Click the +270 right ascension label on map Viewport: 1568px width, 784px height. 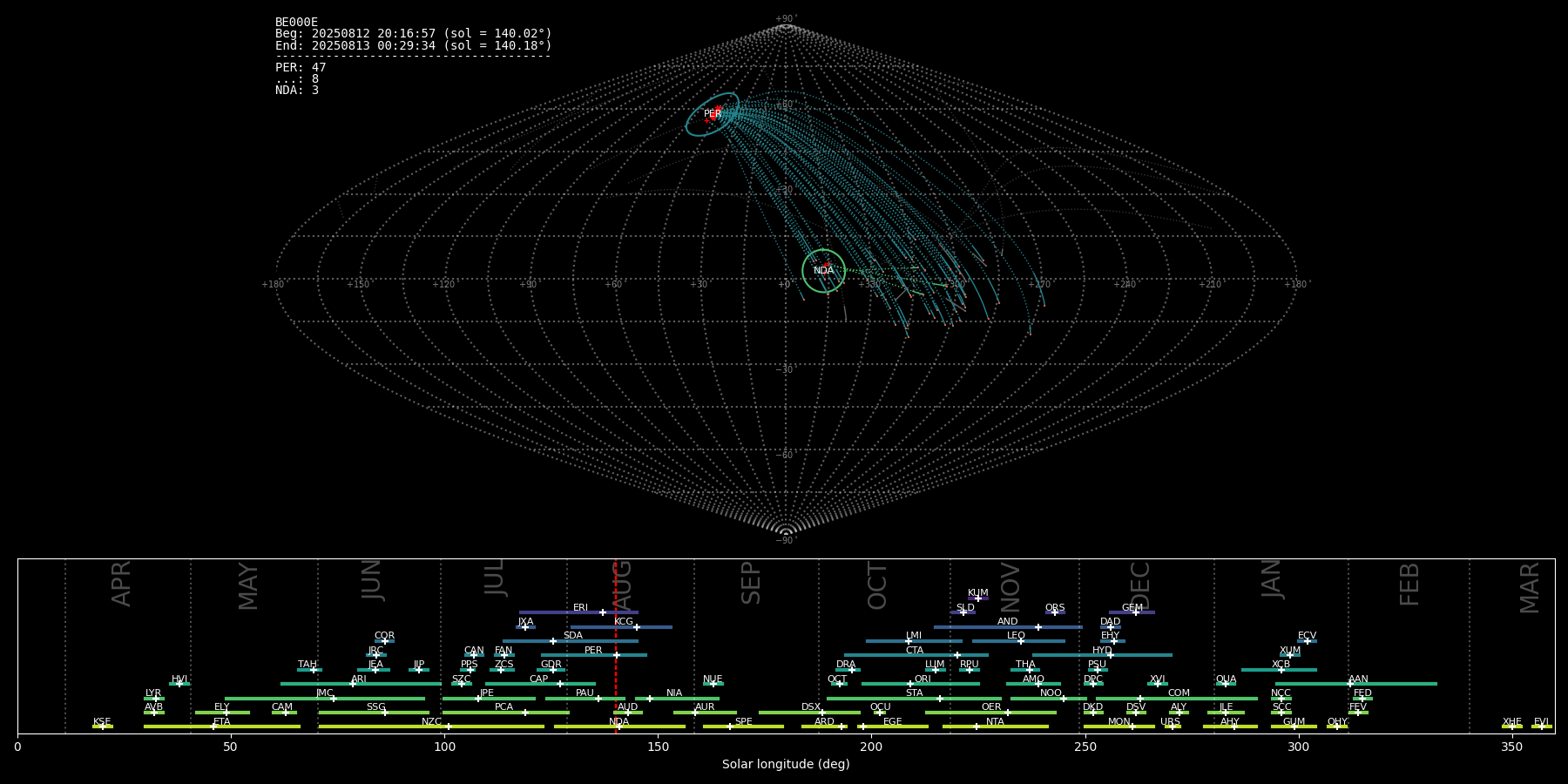click(1039, 285)
